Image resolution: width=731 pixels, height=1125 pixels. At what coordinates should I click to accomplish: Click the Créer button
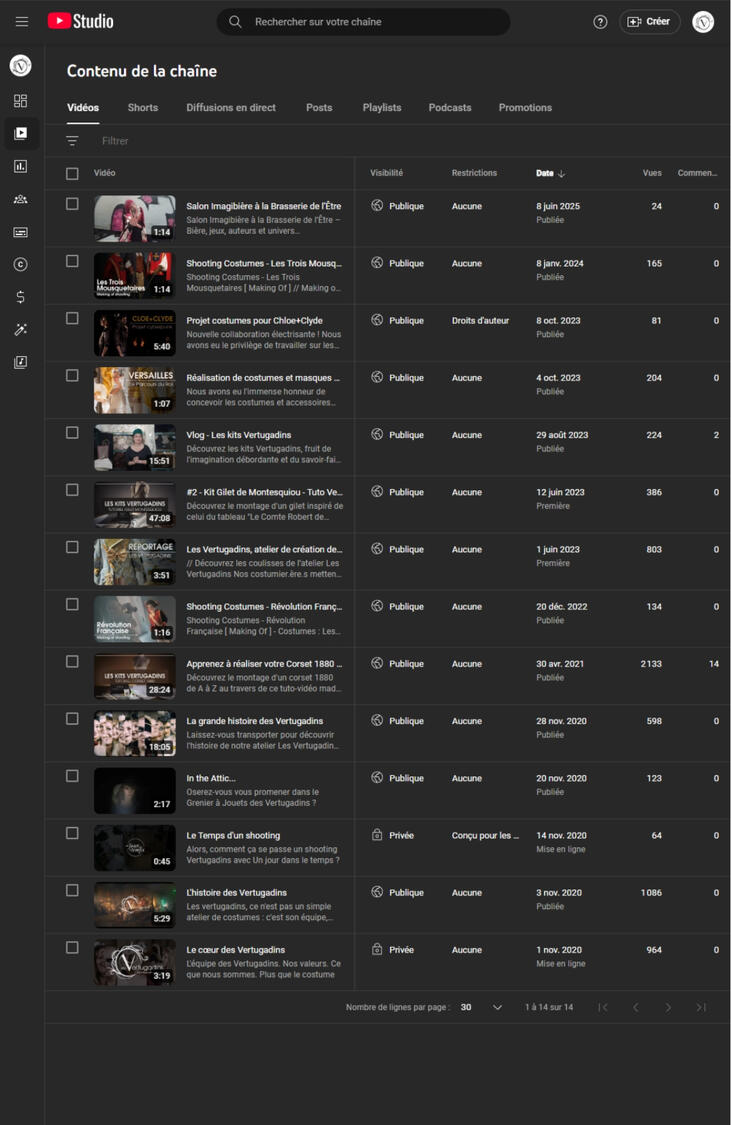(x=650, y=22)
